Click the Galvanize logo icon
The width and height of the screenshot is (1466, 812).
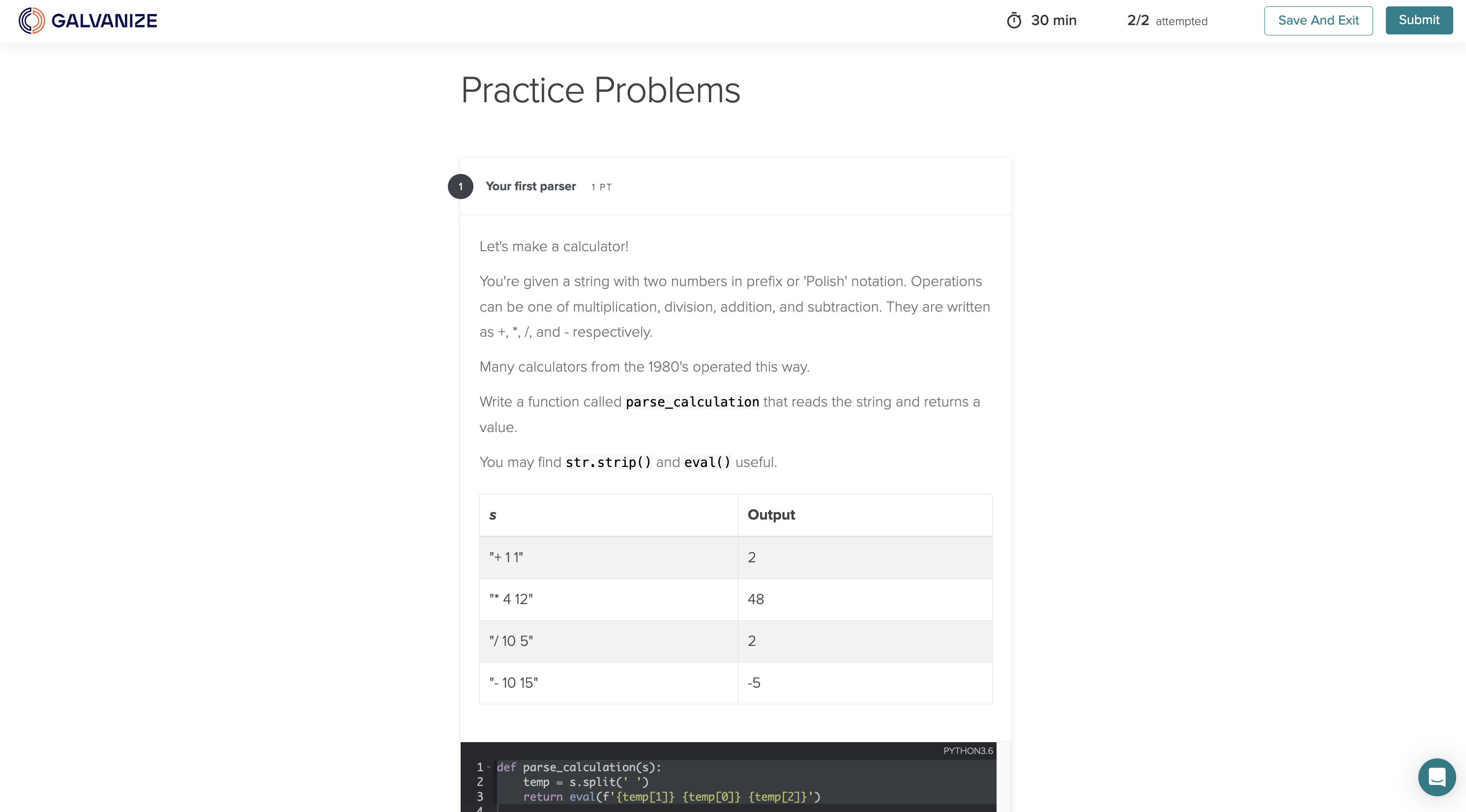(31, 21)
